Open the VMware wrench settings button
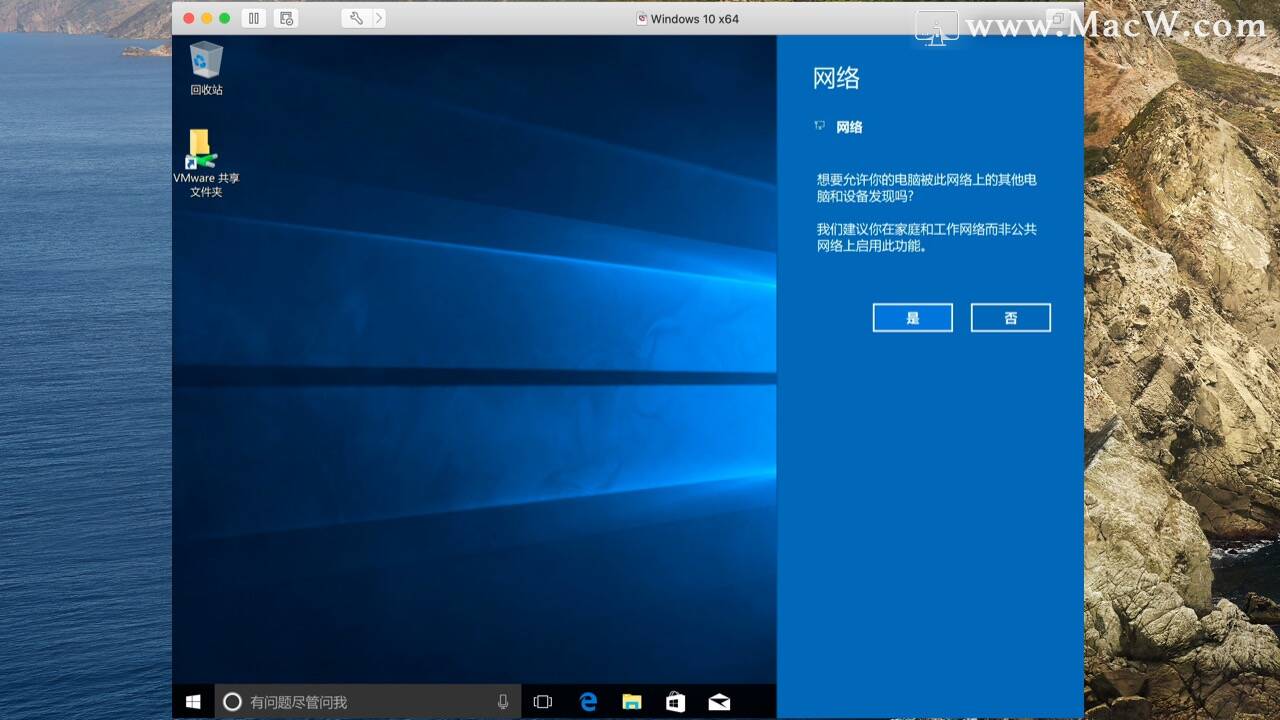The image size is (1280, 720). (x=355, y=18)
